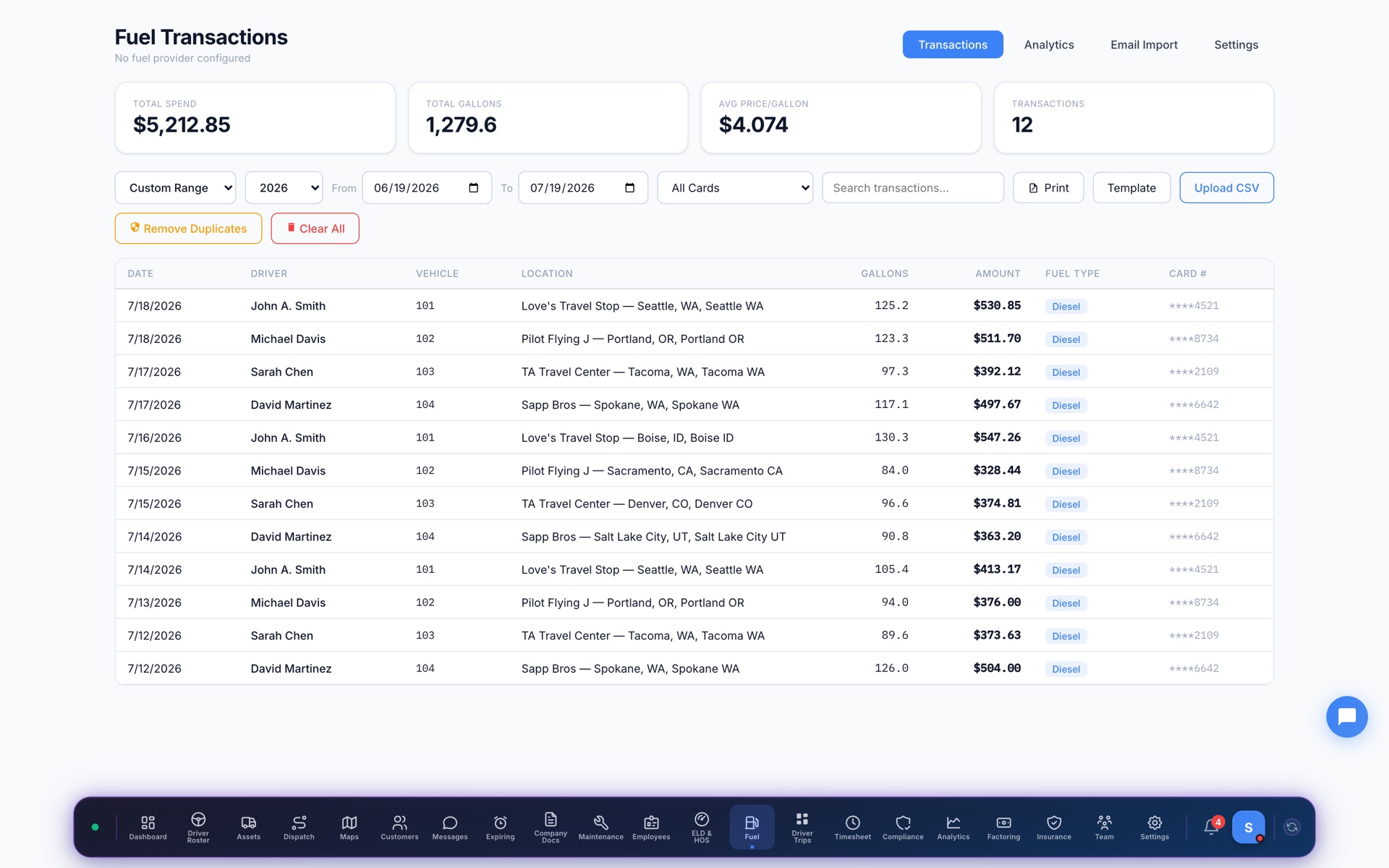
Task: Open the chat bubble widget
Action: pyautogui.click(x=1346, y=717)
